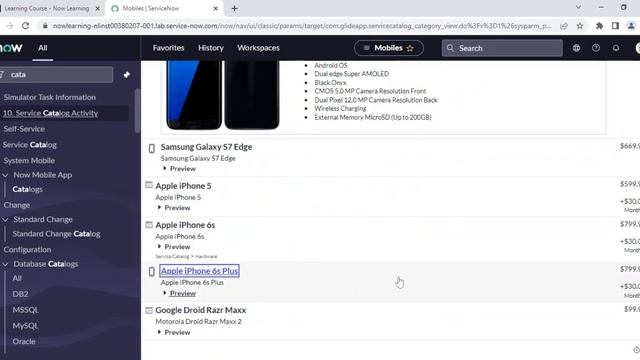Collapse the Database Catalogs group
This screenshot has height=360, width=640.
click(x=5, y=264)
